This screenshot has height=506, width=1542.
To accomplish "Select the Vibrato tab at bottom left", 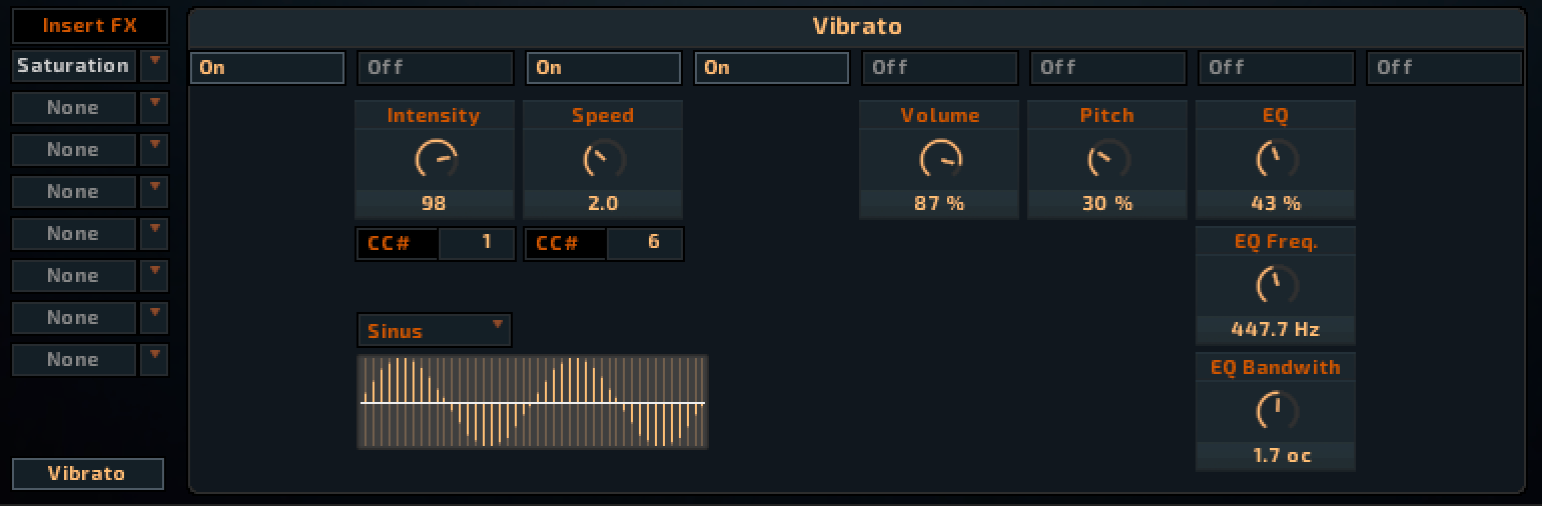I will click(x=87, y=474).
